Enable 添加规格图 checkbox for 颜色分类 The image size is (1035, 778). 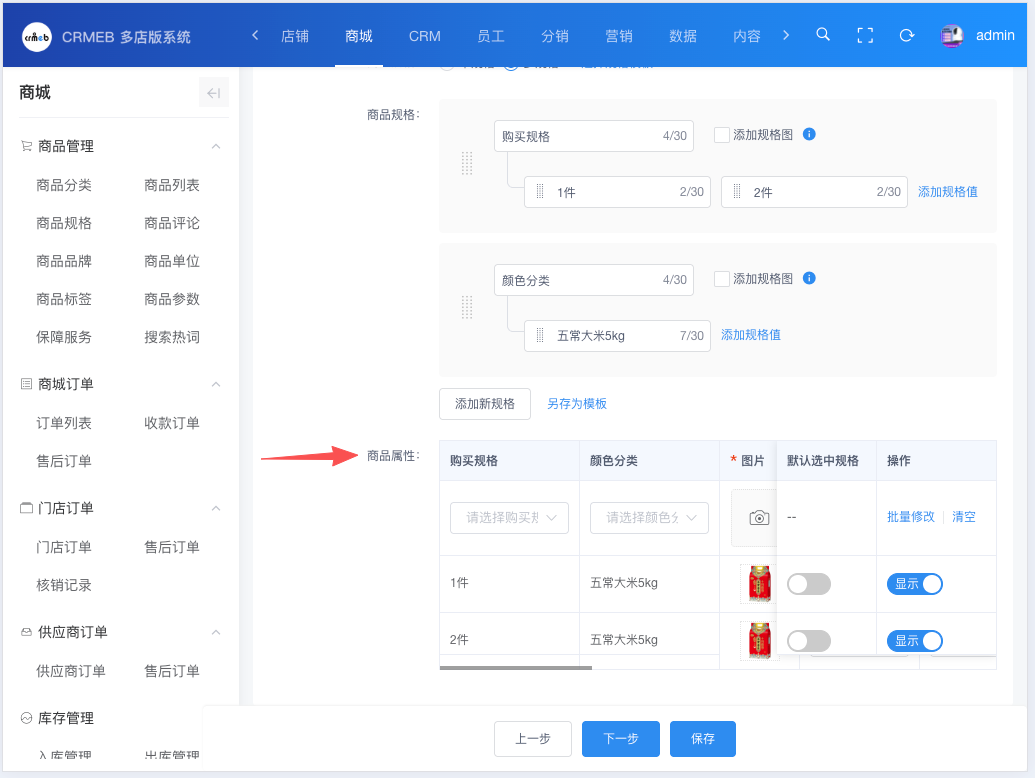(722, 280)
